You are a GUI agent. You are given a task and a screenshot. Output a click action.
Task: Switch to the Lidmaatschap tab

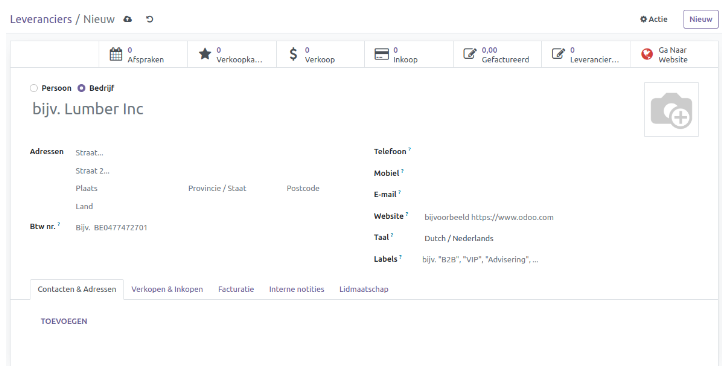pos(364,289)
